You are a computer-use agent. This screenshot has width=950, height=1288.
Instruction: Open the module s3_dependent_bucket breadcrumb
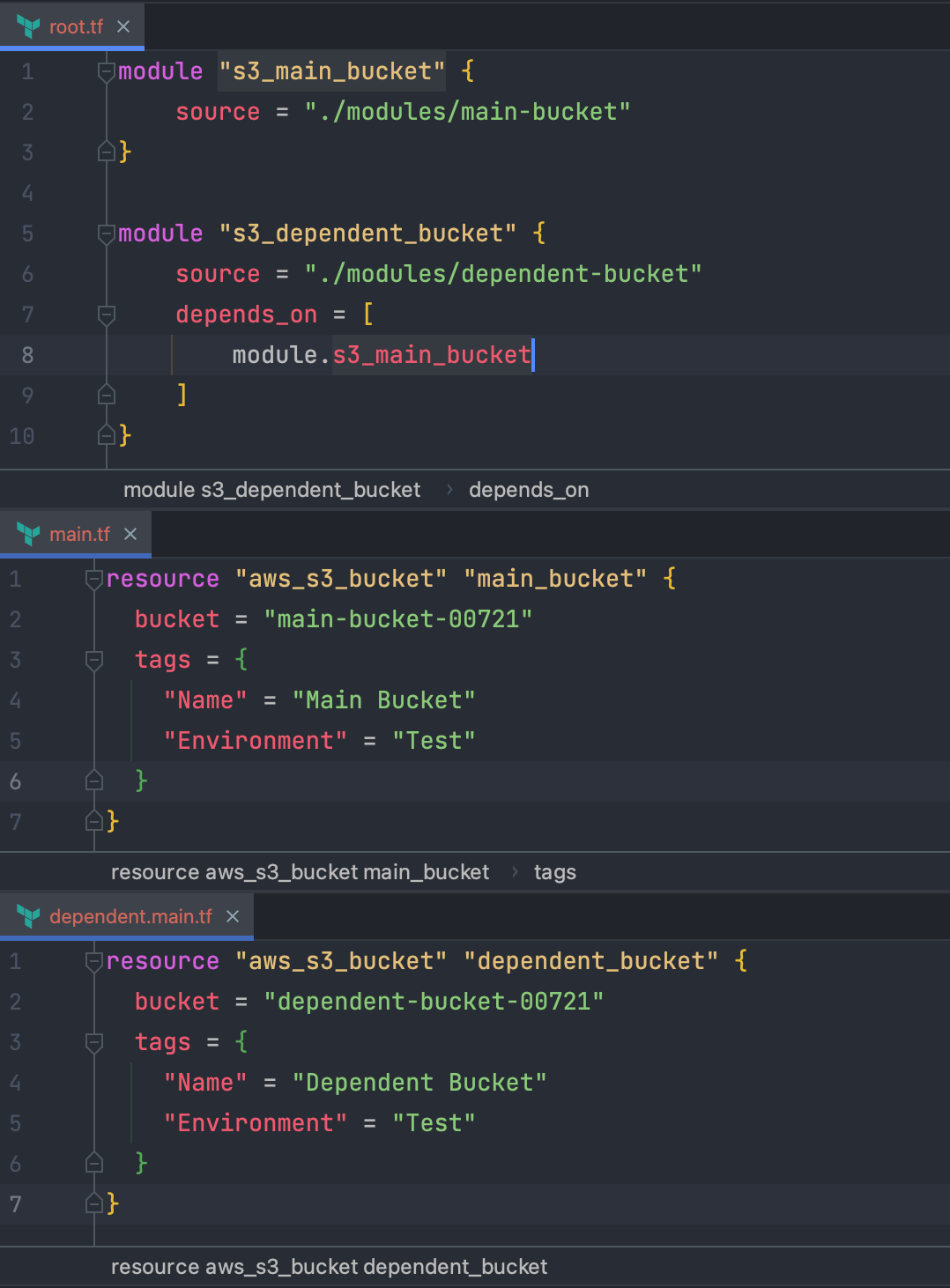(272, 489)
